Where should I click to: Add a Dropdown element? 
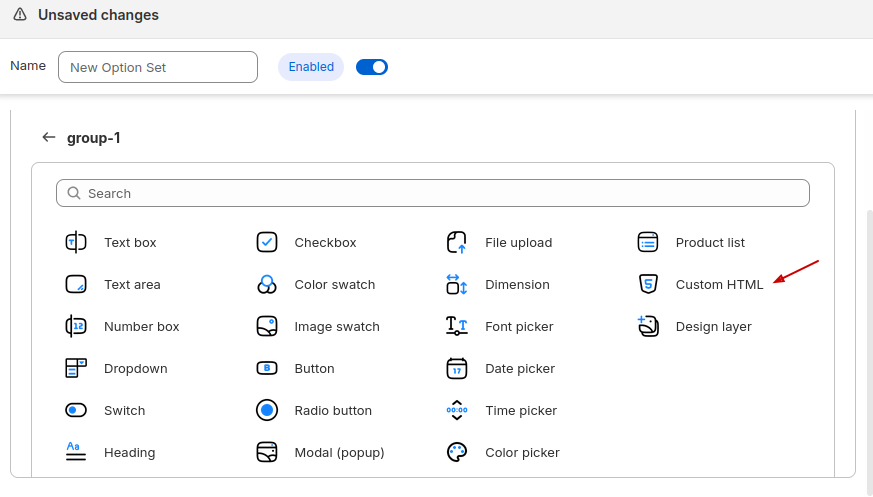click(135, 368)
